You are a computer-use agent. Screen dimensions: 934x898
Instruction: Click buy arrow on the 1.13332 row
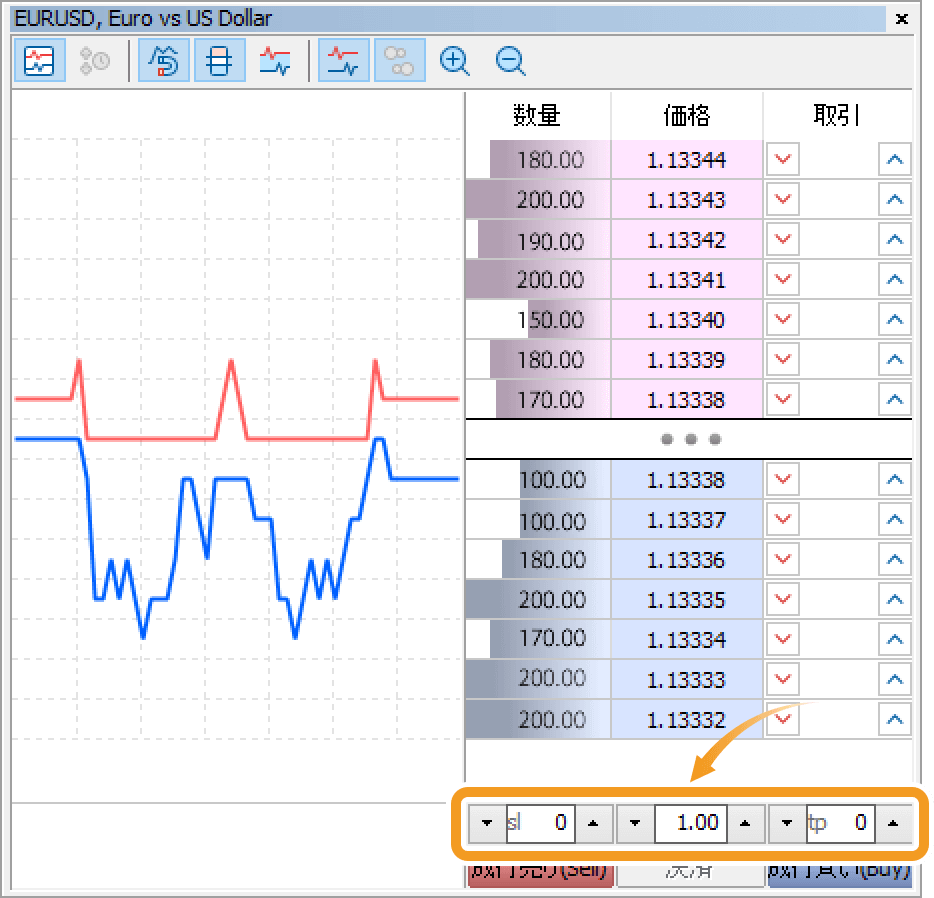click(x=895, y=719)
